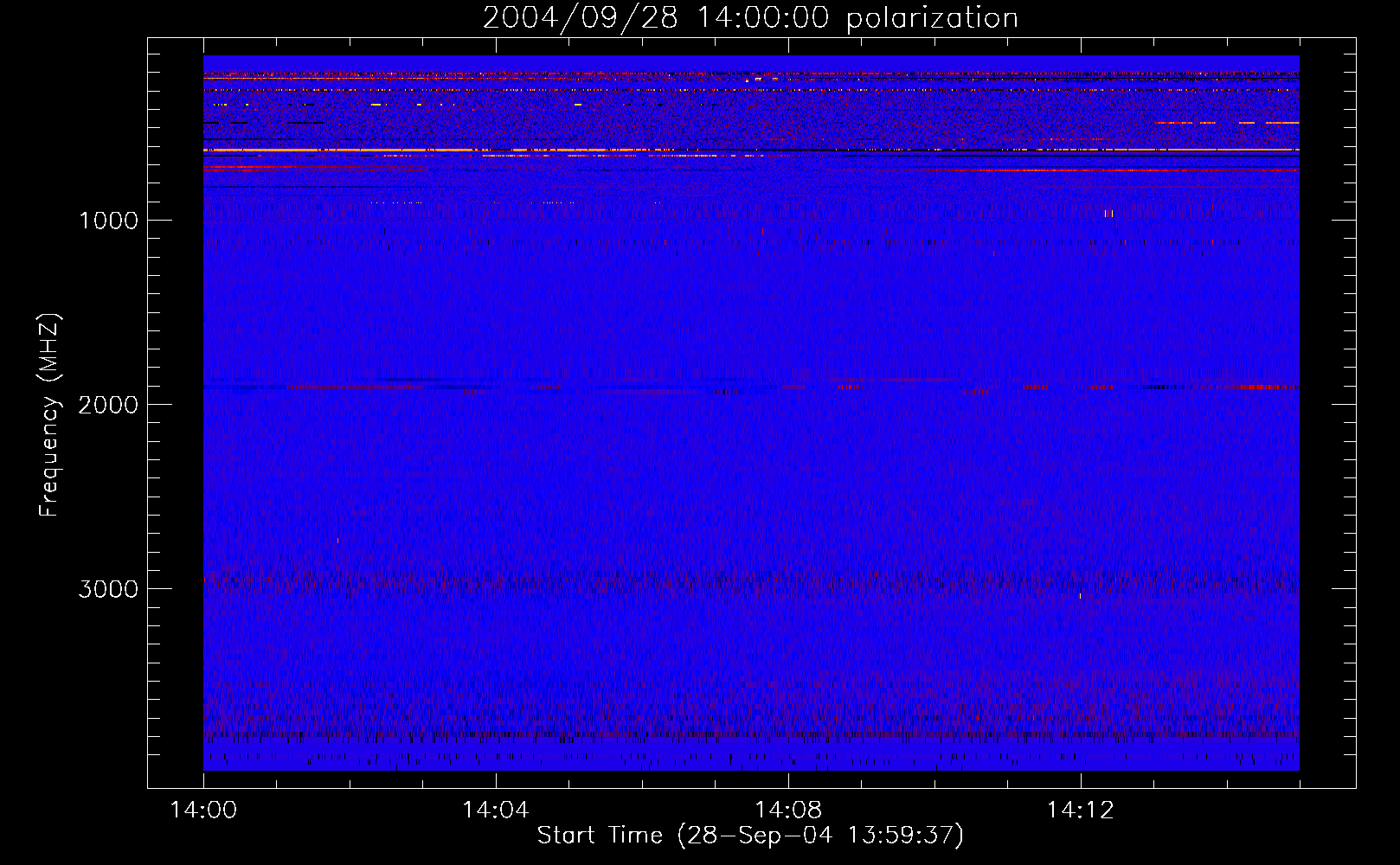The width and height of the screenshot is (1400, 865).
Task: Click the plot title '2004/09/28 14:00:00 polarization'
Action: click(x=750, y=18)
